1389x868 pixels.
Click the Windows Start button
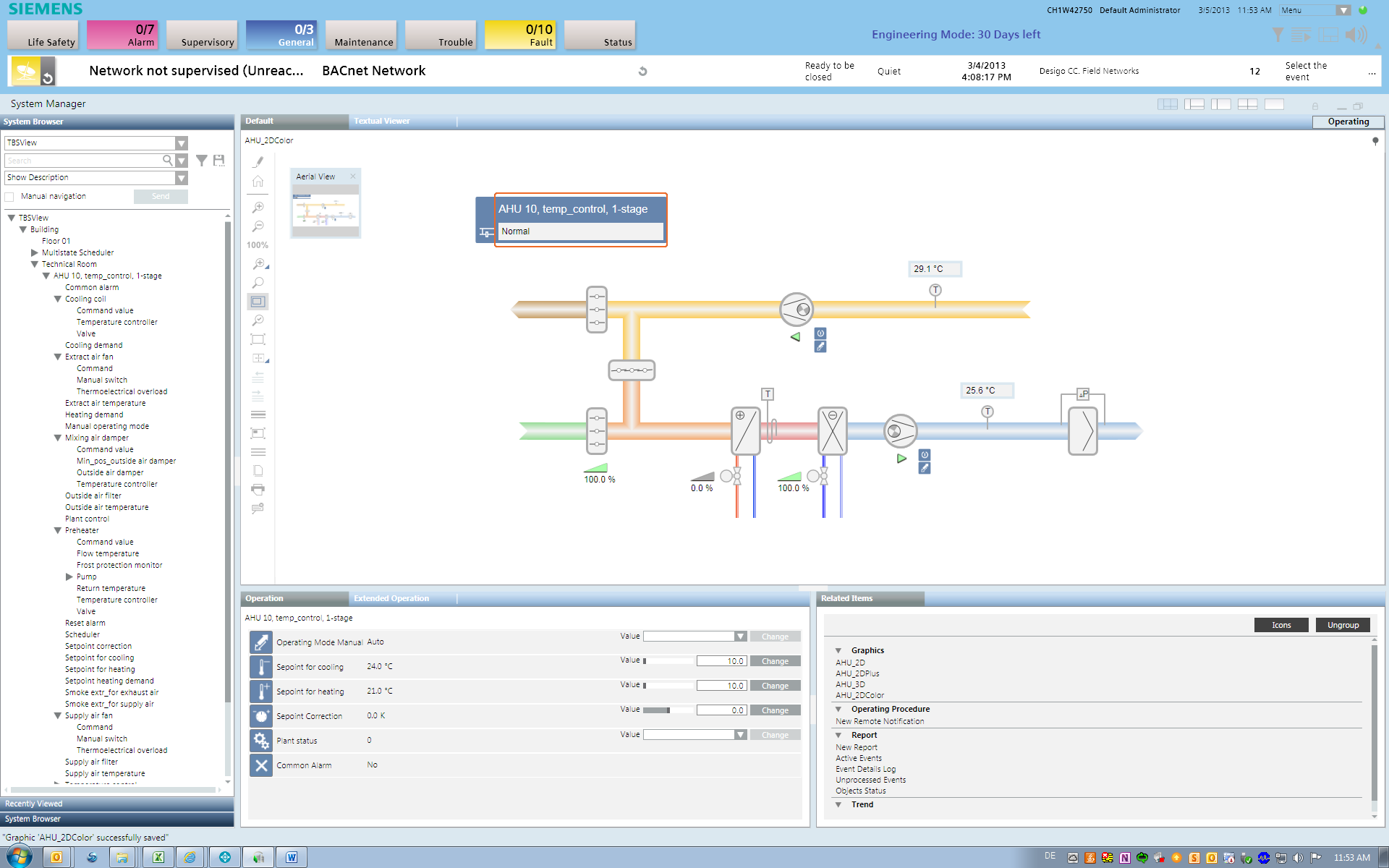point(20,857)
